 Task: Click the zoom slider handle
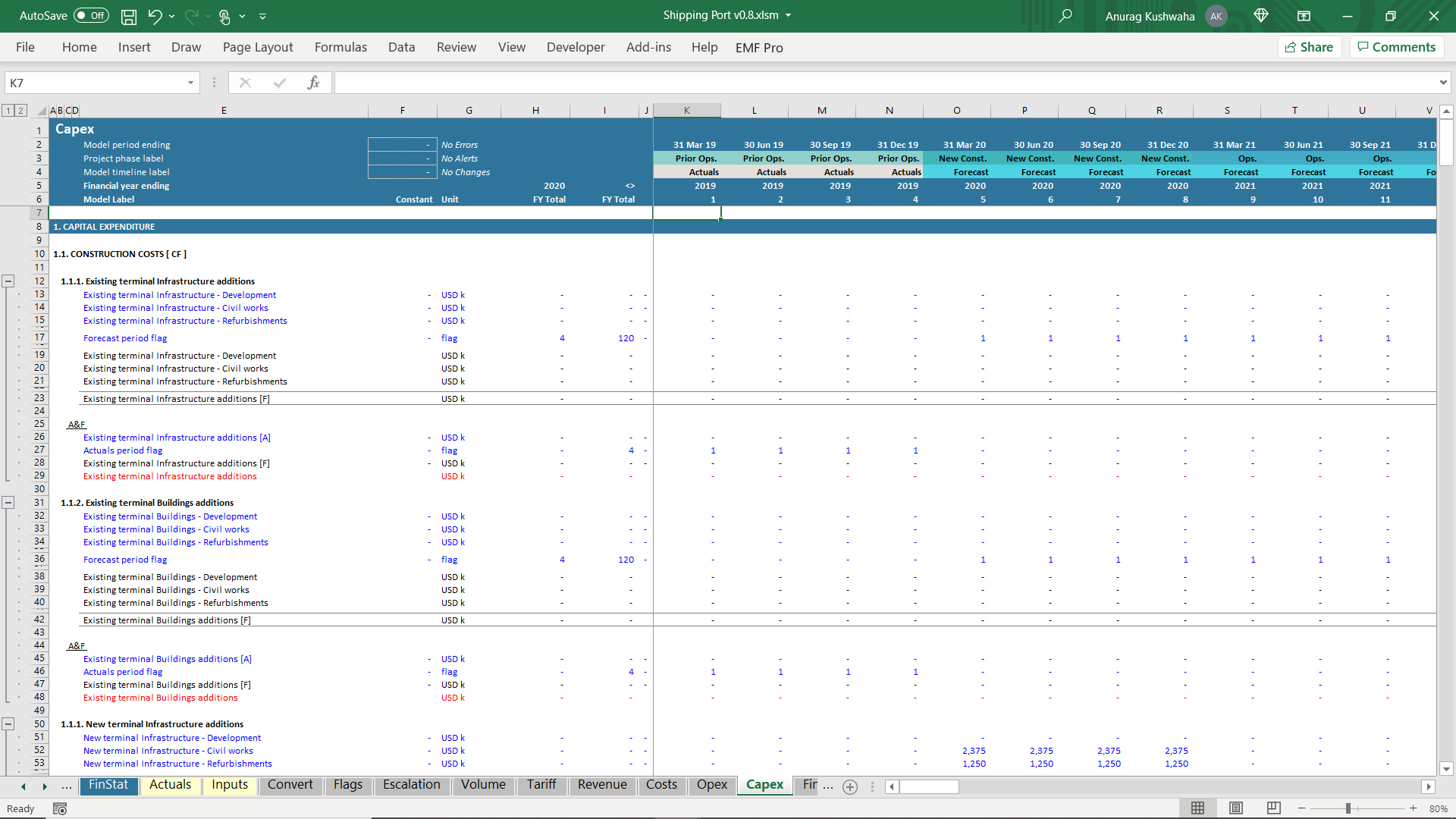coord(1348,808)
